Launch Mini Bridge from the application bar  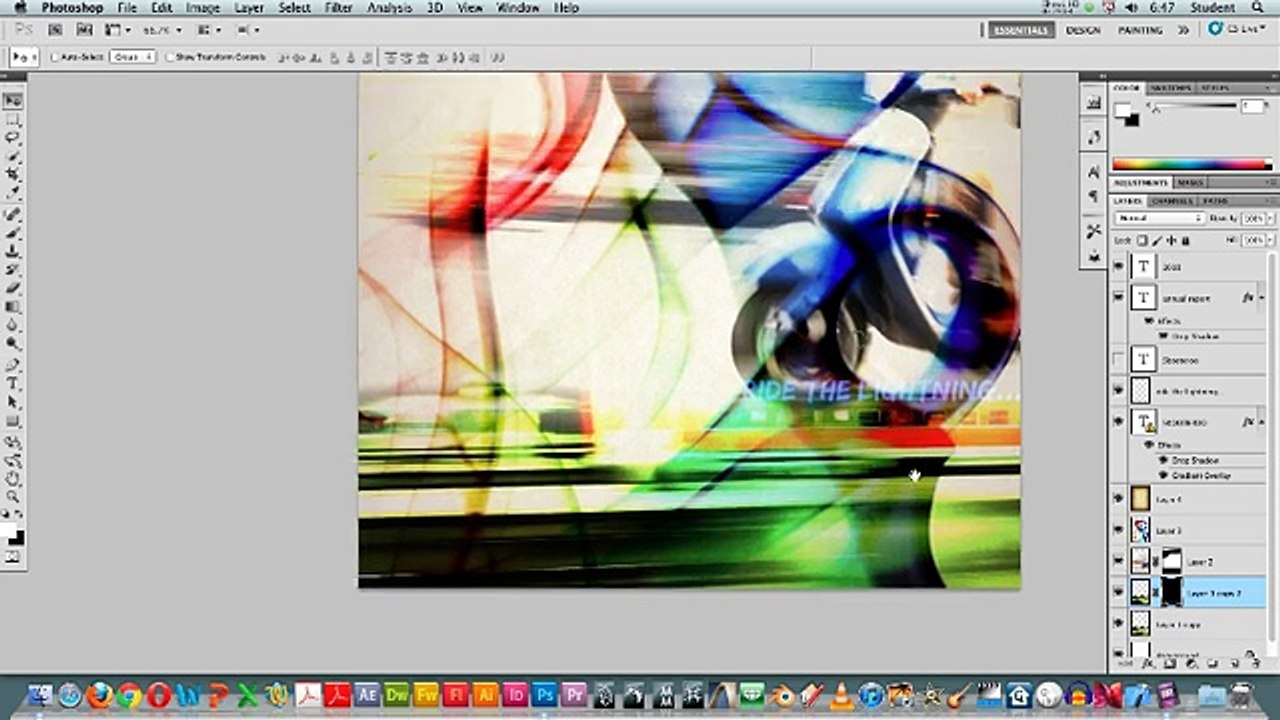pyautogui.click(x=82, y=30)
